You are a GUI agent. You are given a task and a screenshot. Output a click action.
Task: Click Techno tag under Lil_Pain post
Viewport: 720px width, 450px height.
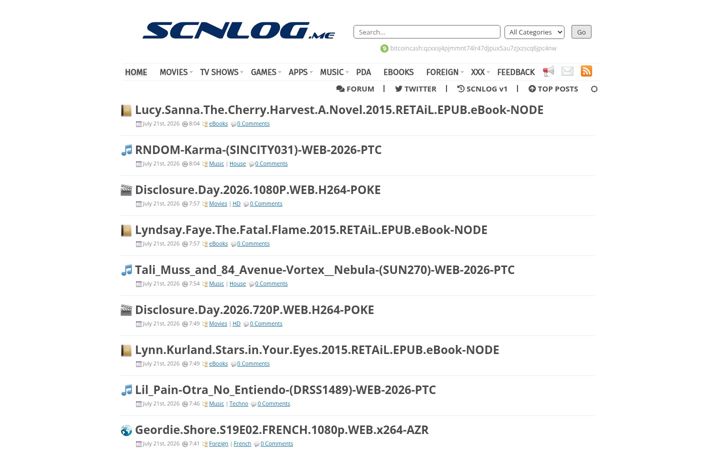pyautogui.click(x=239, y=404)
